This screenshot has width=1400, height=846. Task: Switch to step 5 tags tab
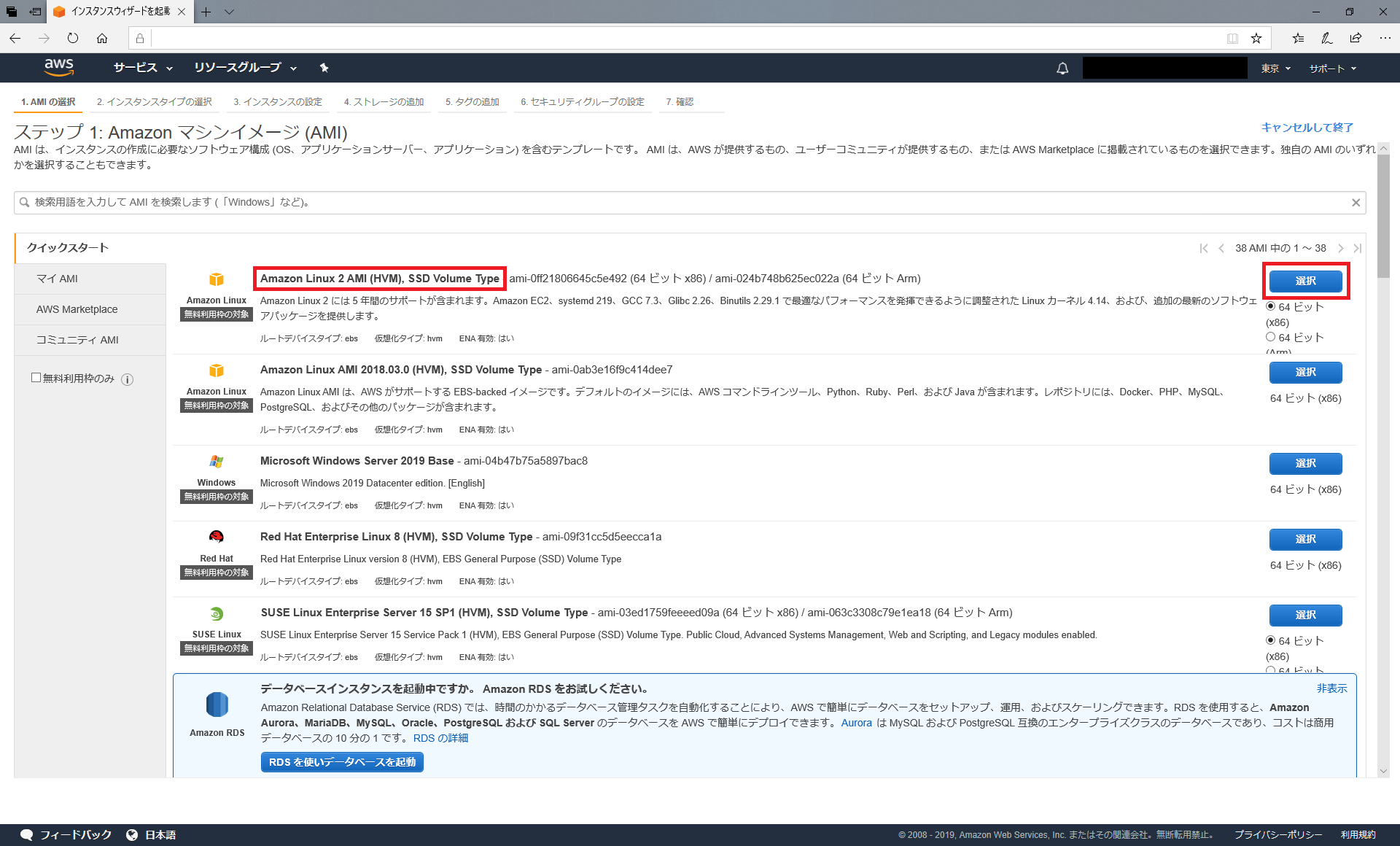pos(472,102)
